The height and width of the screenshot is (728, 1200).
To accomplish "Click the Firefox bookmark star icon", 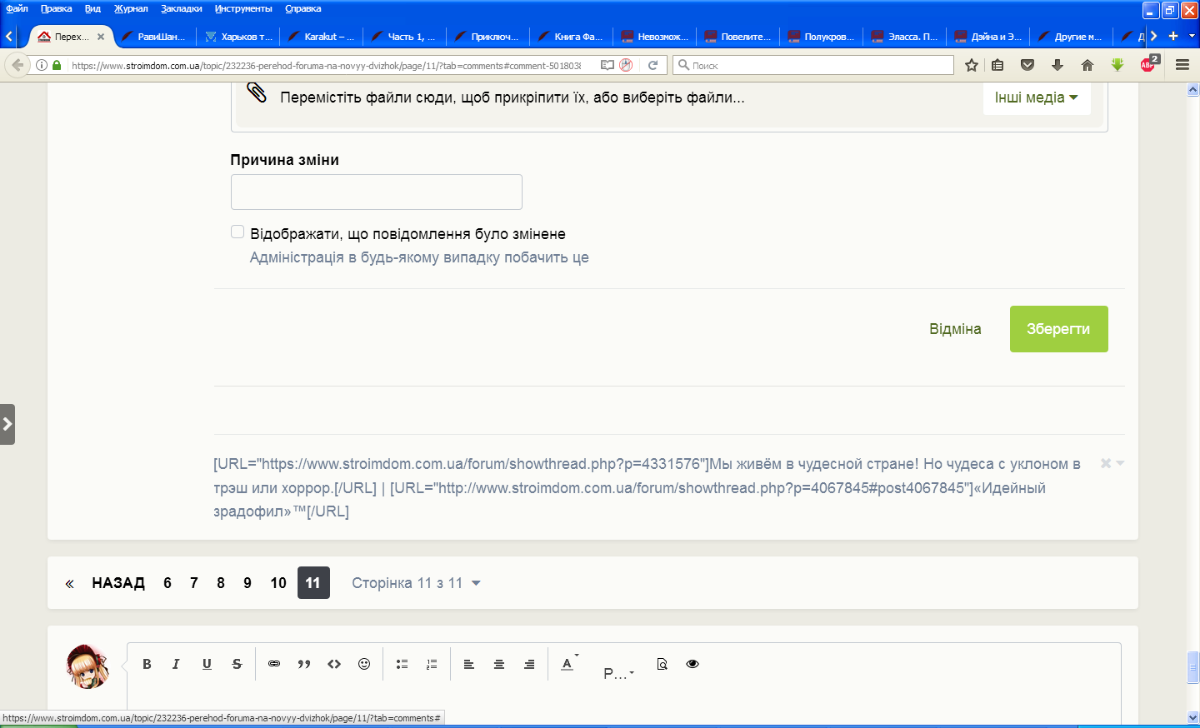I will 971,65.
